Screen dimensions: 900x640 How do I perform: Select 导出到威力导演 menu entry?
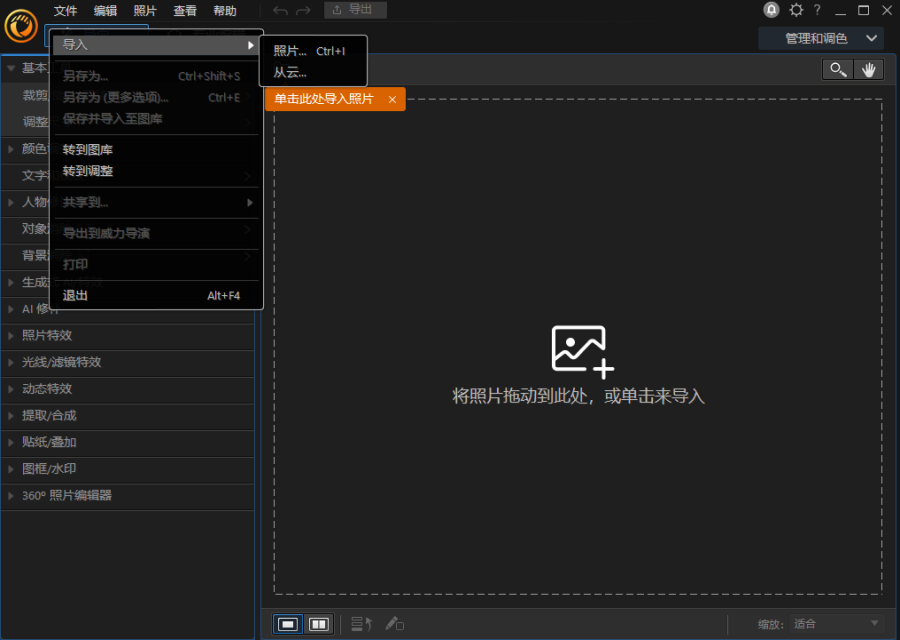pyautogui.click(x=156, y=233)
